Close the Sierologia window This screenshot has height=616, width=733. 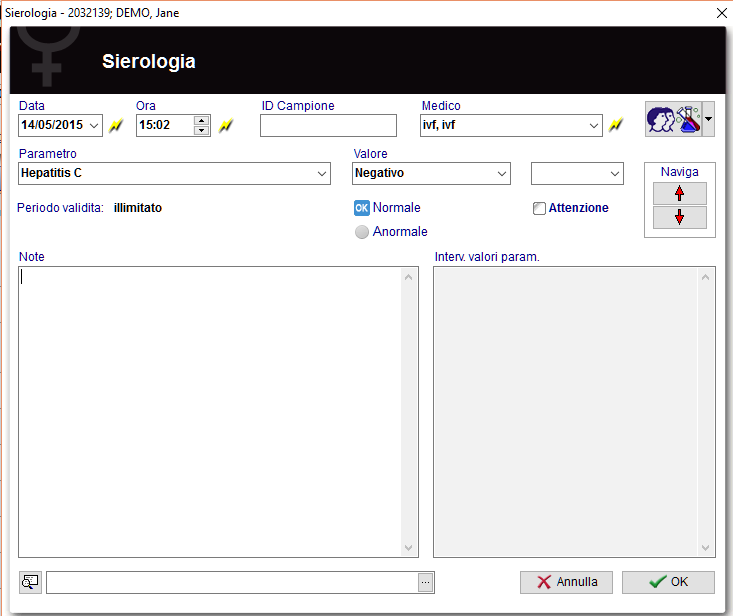tap(722, 13)
